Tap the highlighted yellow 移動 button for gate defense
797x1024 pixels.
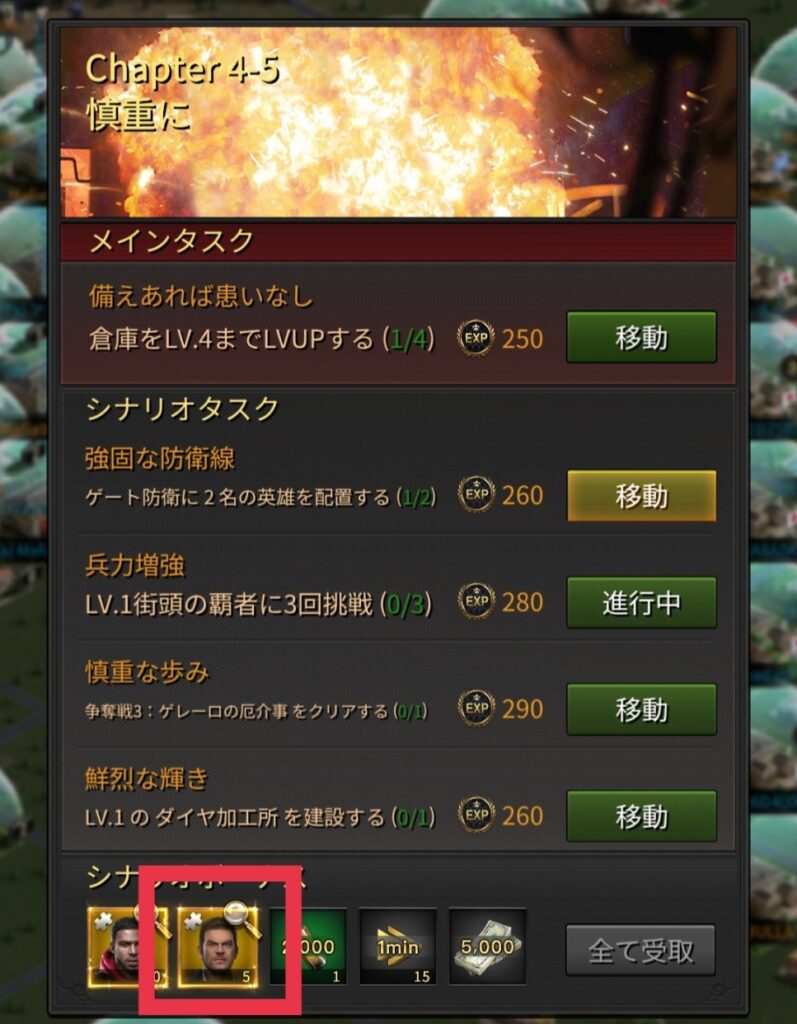tap(641, 496)
